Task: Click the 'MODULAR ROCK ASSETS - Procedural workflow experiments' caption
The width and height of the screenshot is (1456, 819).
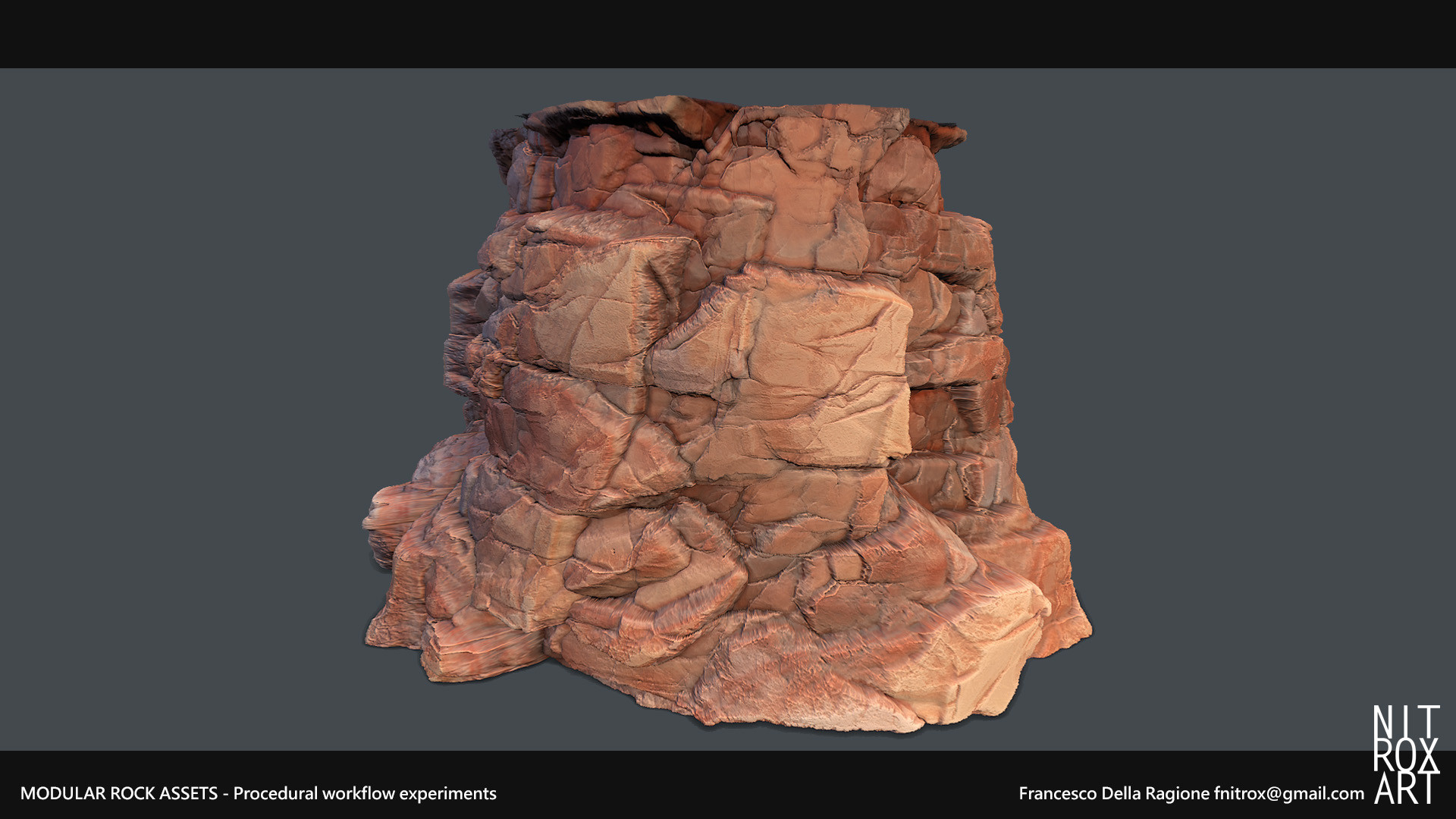Action: pyautogui.click(x=259, y=793)
